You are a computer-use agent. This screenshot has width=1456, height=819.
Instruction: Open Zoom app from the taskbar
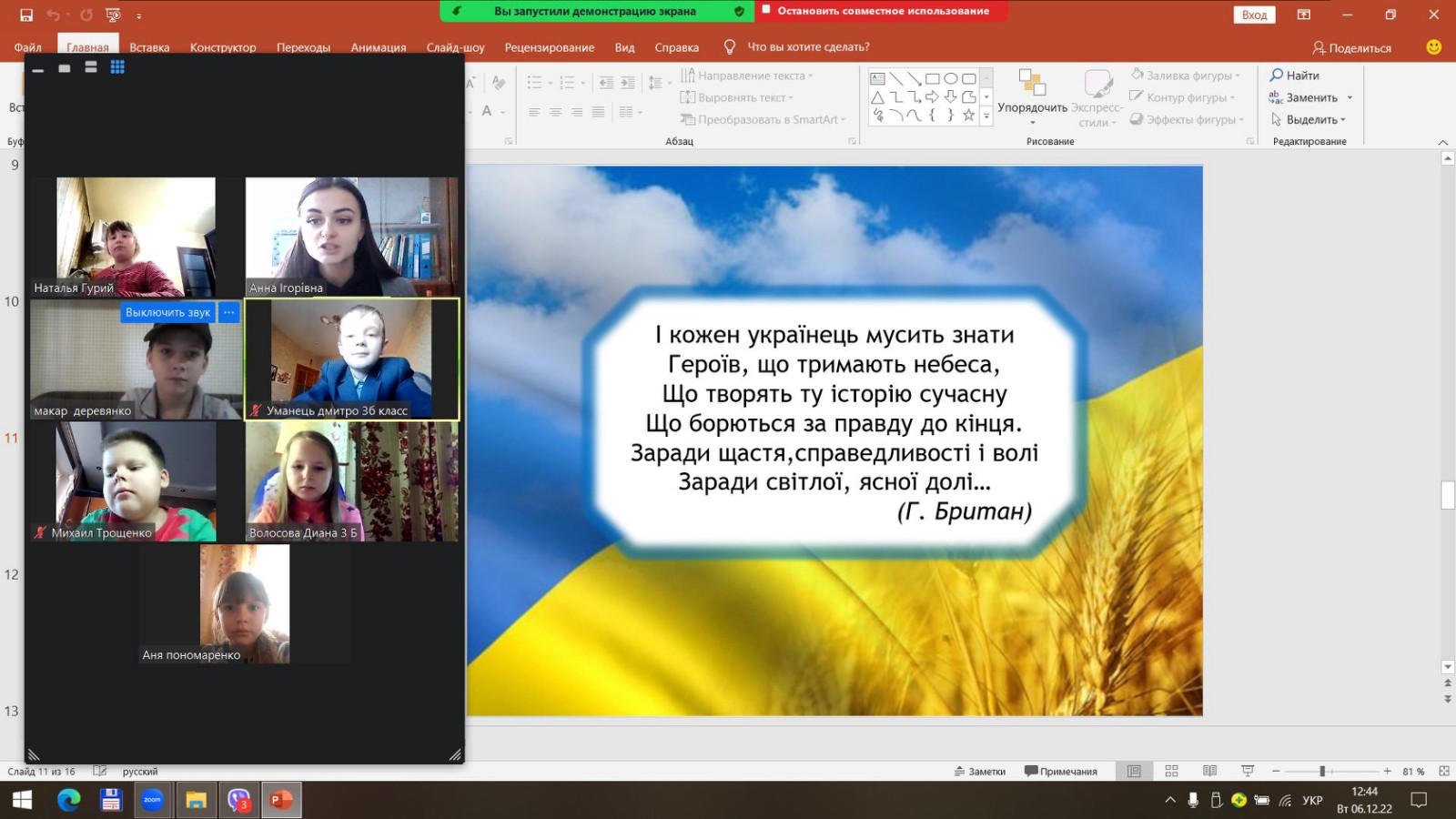point(152,800)
